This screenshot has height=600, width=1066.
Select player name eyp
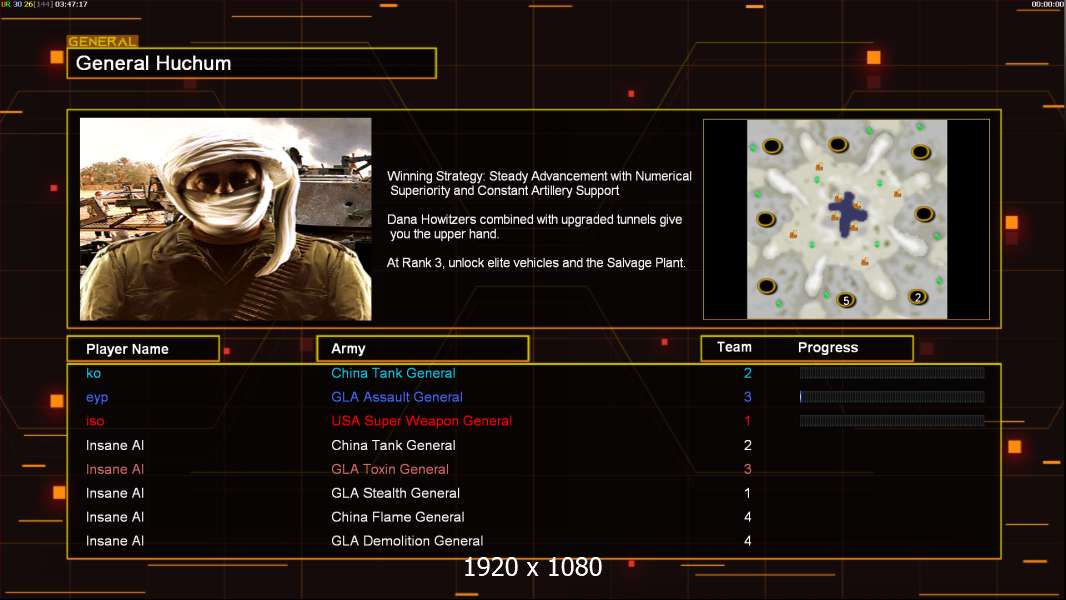[97, 398]
